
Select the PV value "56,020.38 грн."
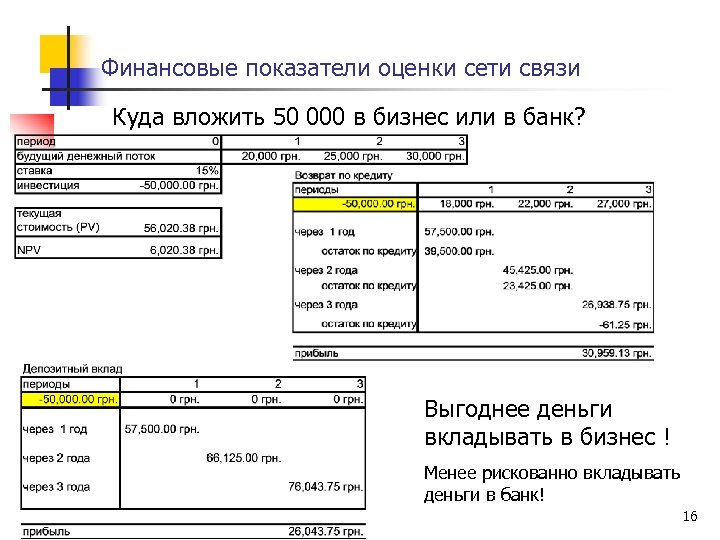(x=181, y=228)
